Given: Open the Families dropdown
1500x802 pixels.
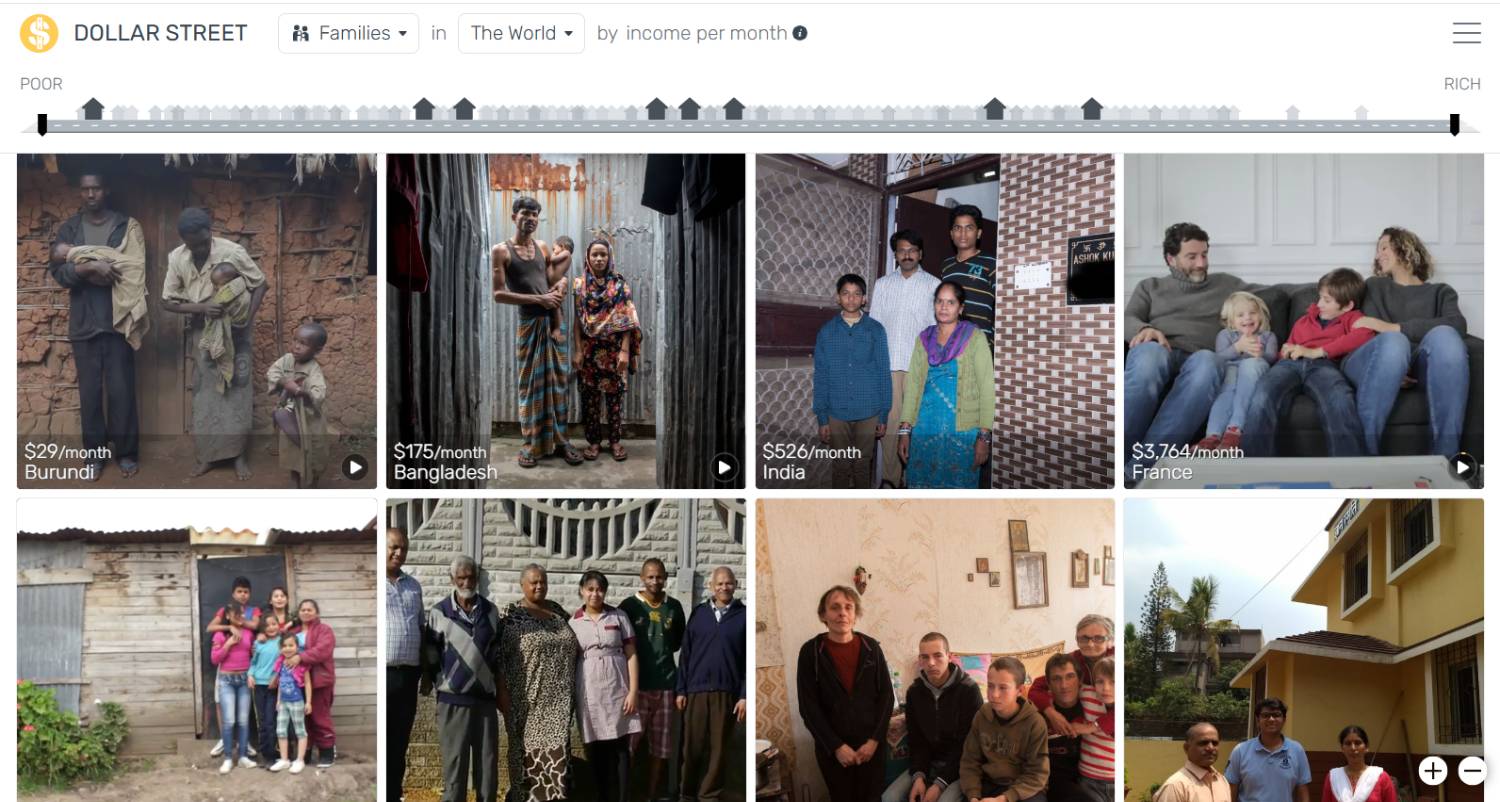Looking at the screenshot, I should [348, 33].
